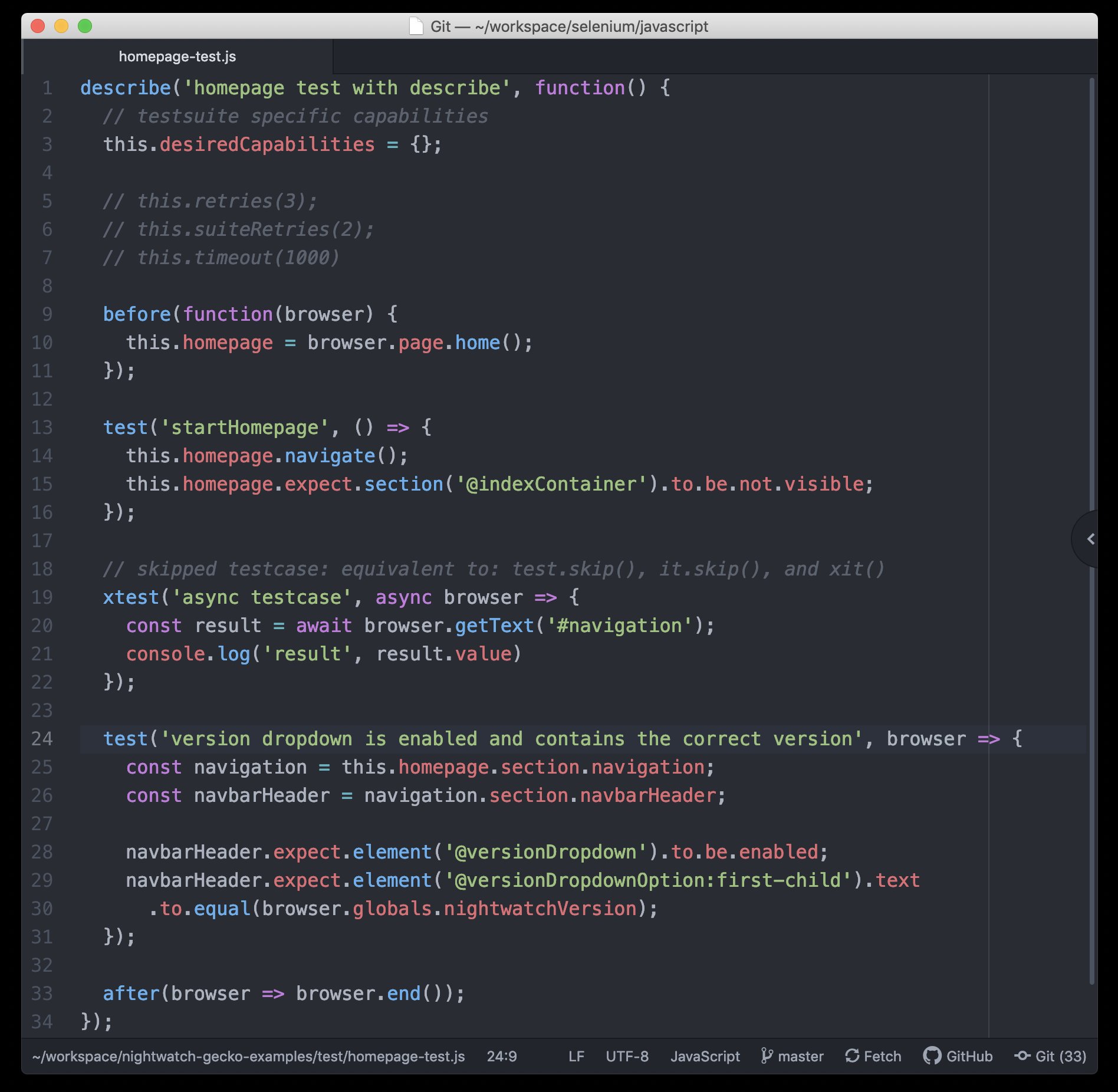Click the window title 'Git — ~/workspace/selenium/javascript'
Screen dimensions: 1118x1092
coord(569,26)
